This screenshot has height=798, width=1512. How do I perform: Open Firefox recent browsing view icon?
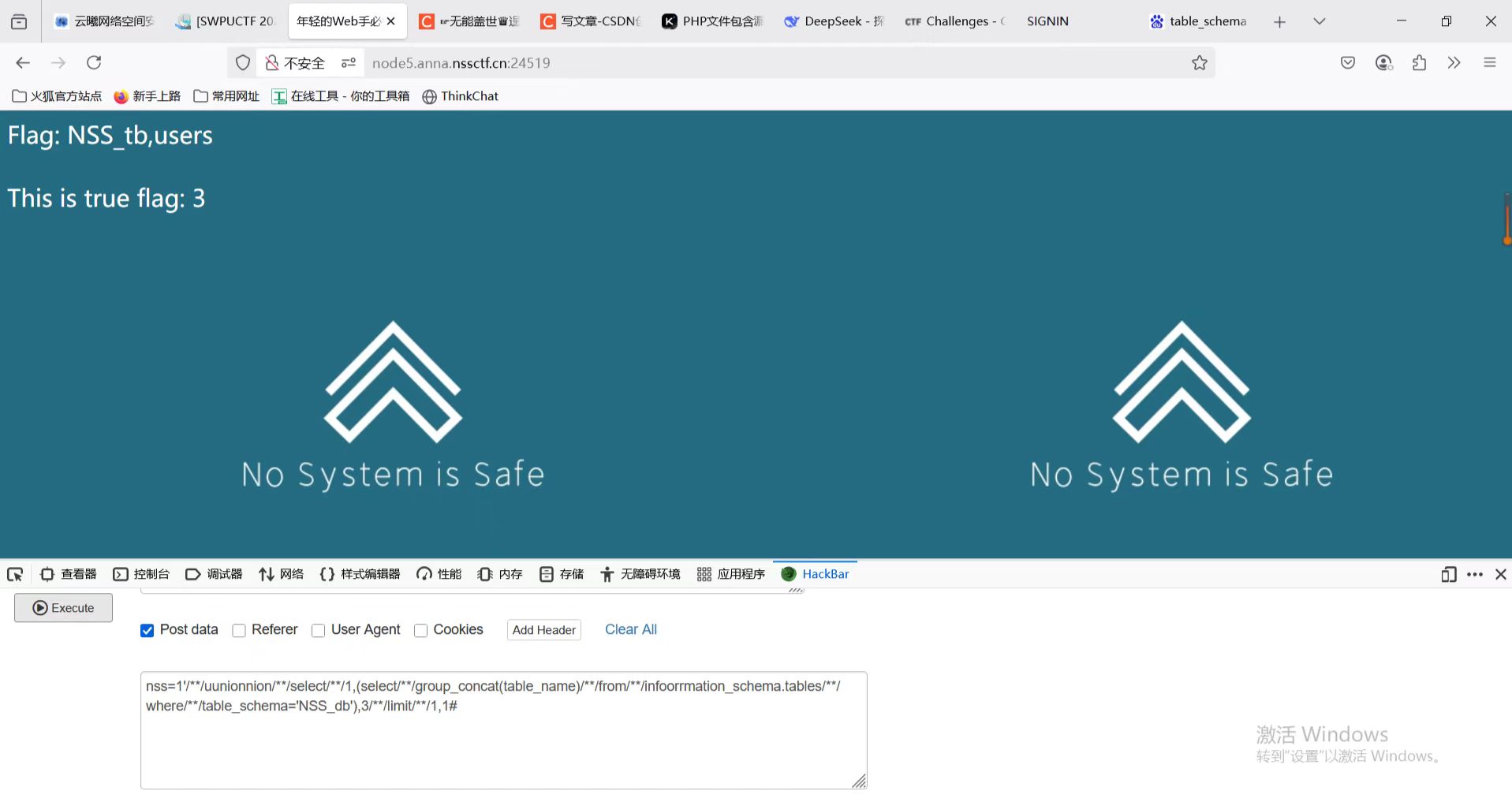coord(19,21)
